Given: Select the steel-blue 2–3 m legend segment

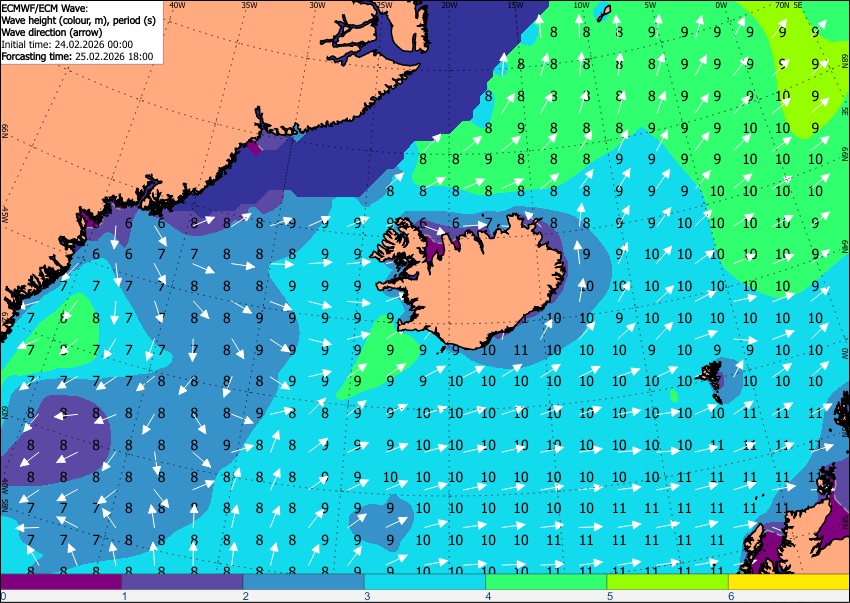Looking at the screenshot, I should [304, 582].
